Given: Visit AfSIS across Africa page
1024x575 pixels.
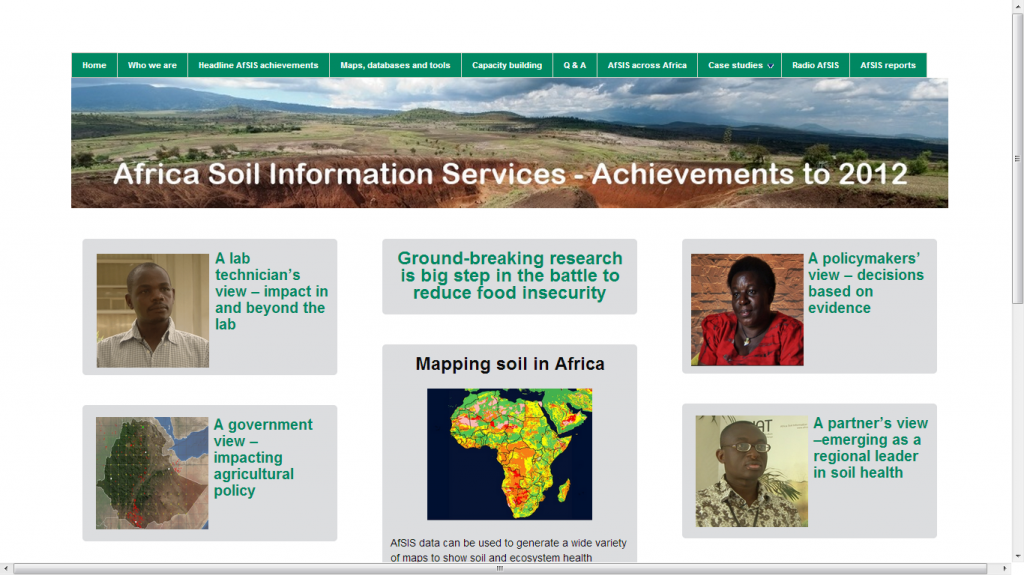Looking at the screenshot, I should click(647, 65).
